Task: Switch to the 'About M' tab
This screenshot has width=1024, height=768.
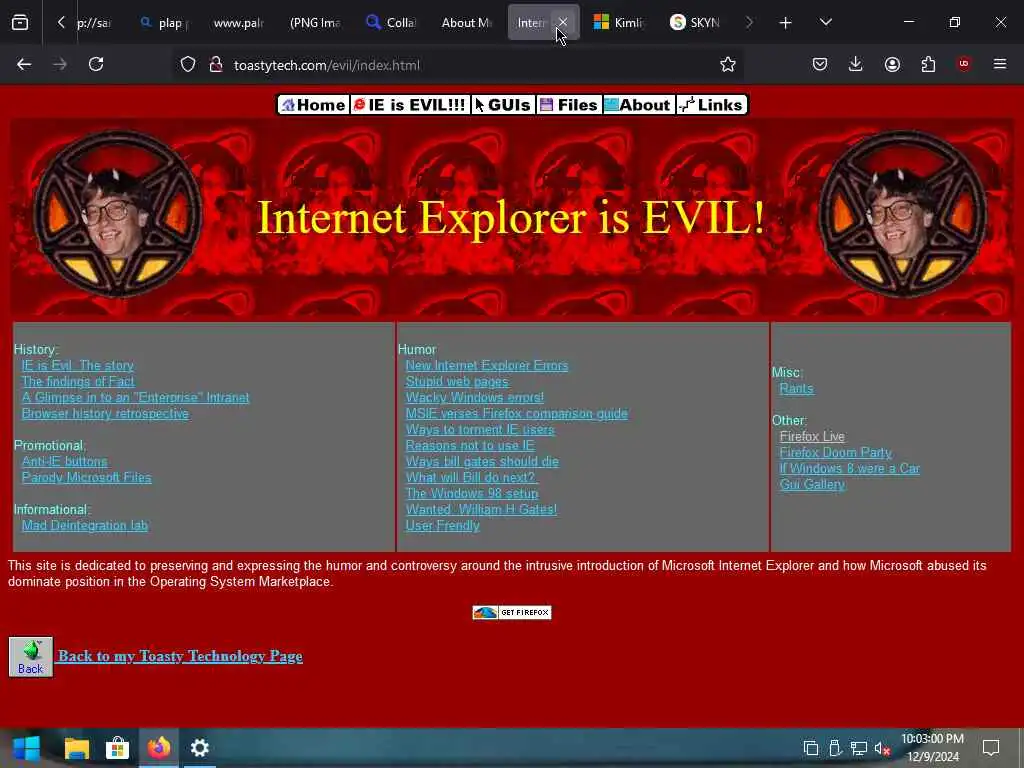Action: pos(466,23)
